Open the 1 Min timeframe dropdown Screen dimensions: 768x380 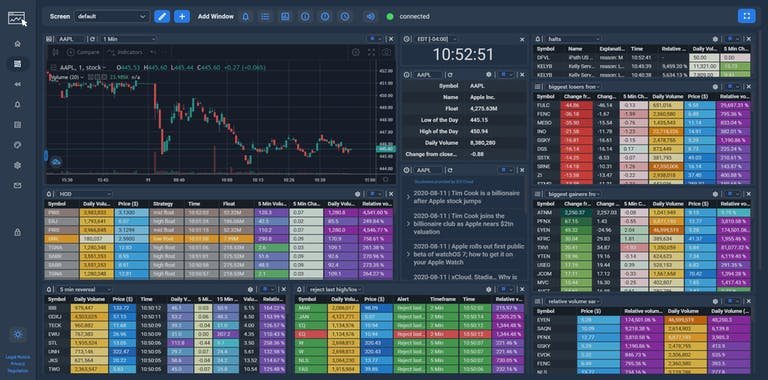pyautogui.click(x=128, y=39)
